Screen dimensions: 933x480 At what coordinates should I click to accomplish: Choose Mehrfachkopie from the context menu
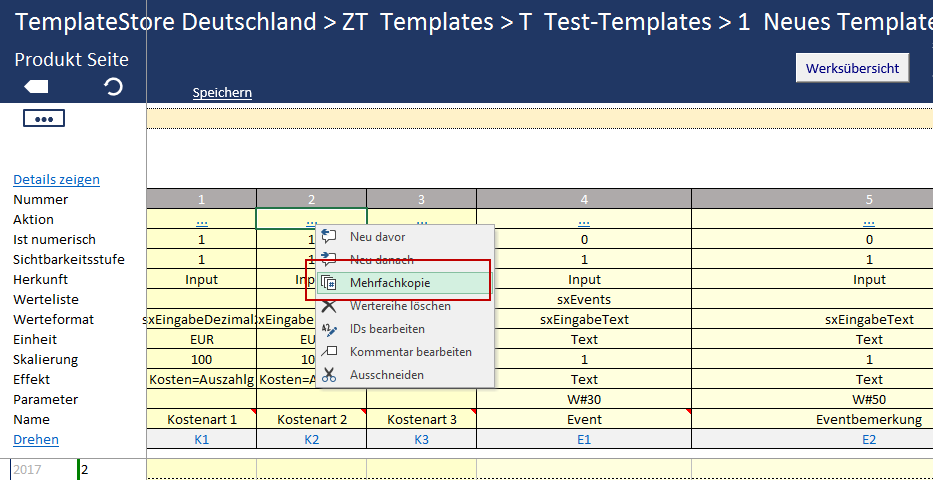[x=389, y=283]
